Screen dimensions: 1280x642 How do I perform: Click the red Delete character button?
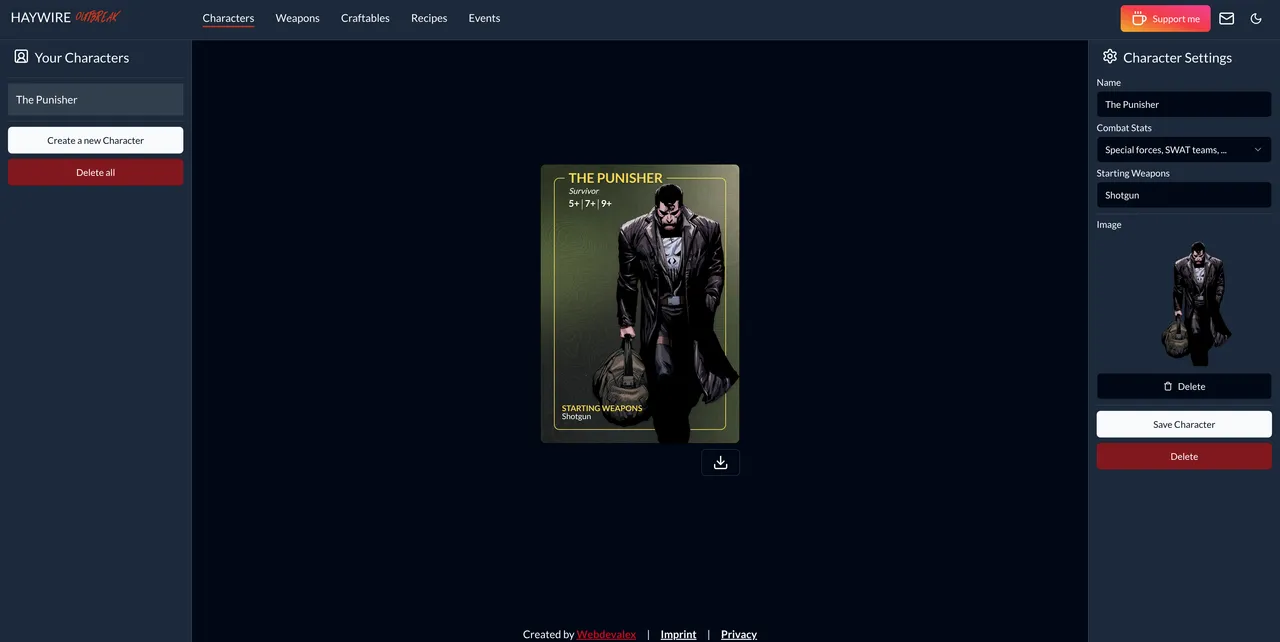(x=1184, y=456)
